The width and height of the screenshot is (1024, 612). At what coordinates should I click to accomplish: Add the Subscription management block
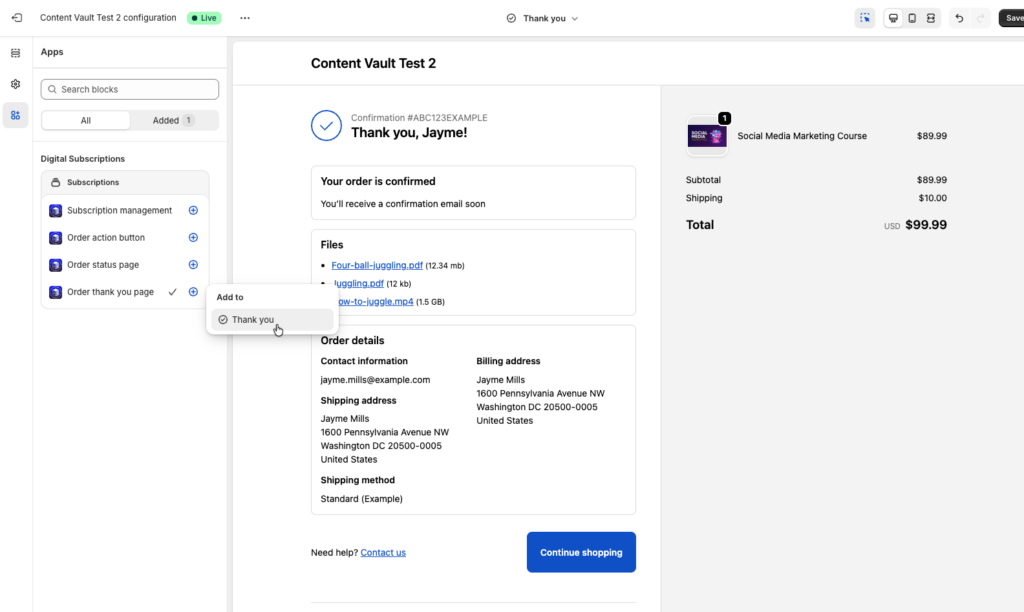[193, 210]
